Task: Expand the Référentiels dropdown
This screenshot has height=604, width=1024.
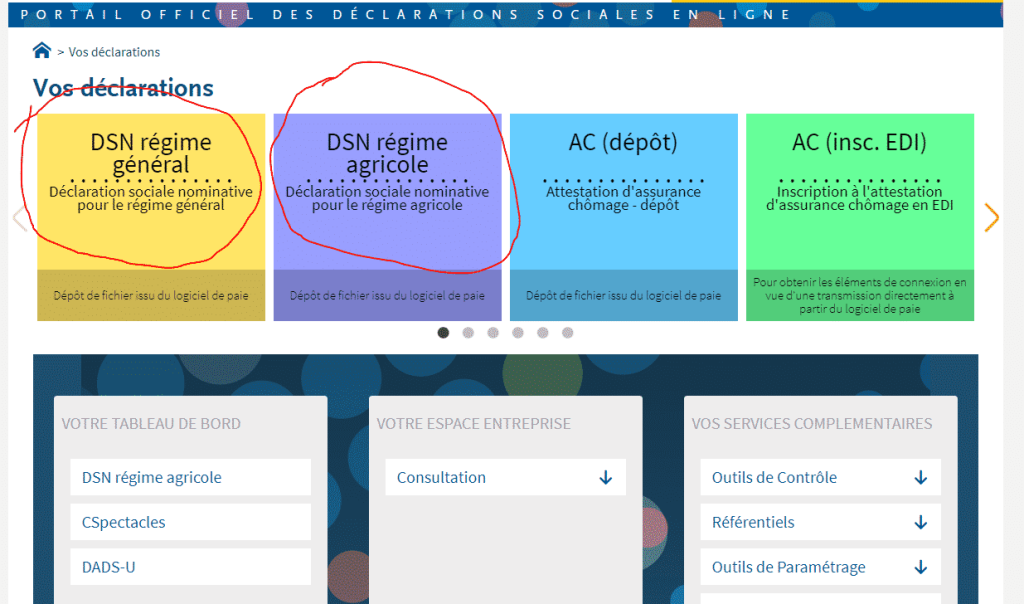Action: click(821, 522)
